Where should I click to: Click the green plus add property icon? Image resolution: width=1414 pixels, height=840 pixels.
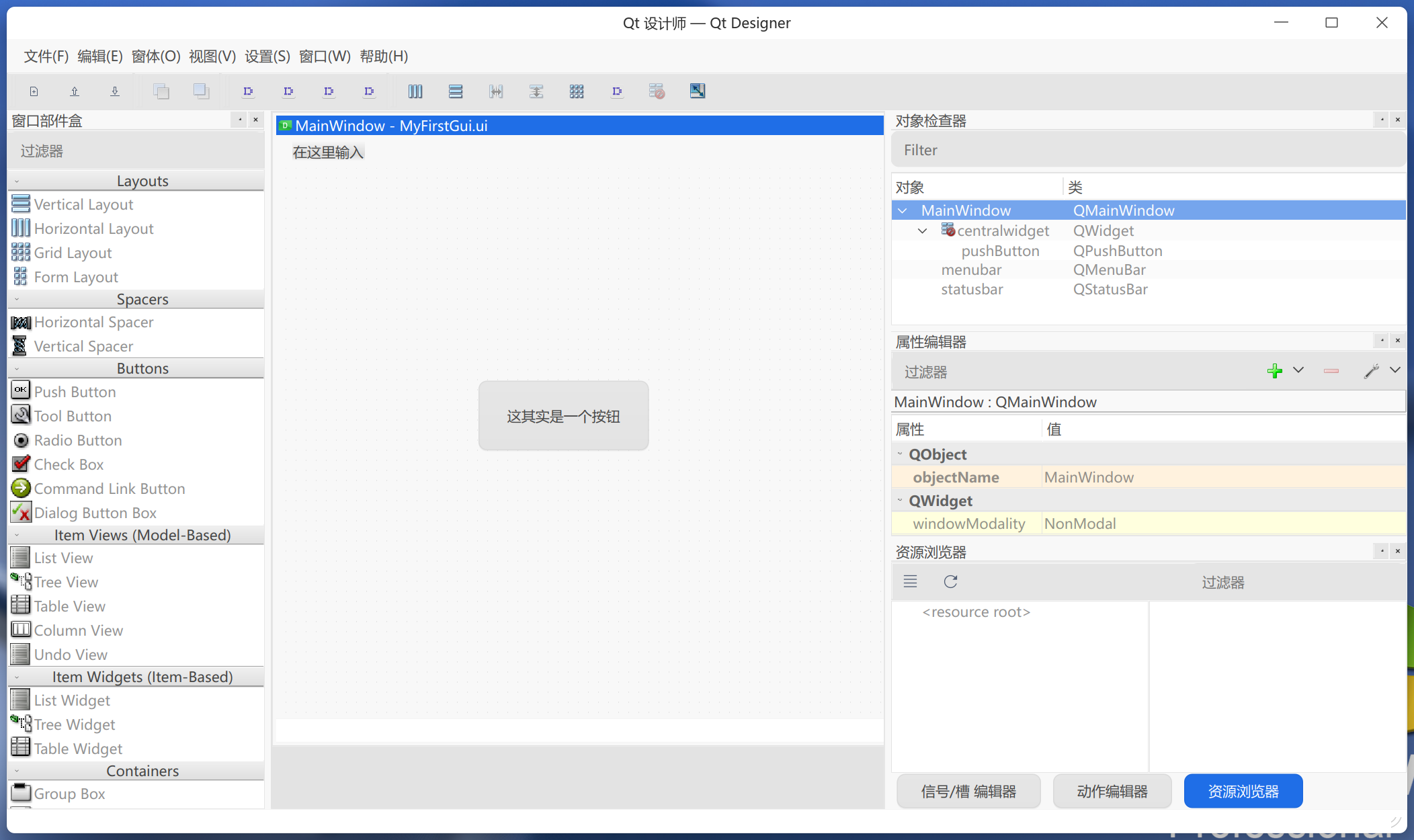tap(1274, 371)
